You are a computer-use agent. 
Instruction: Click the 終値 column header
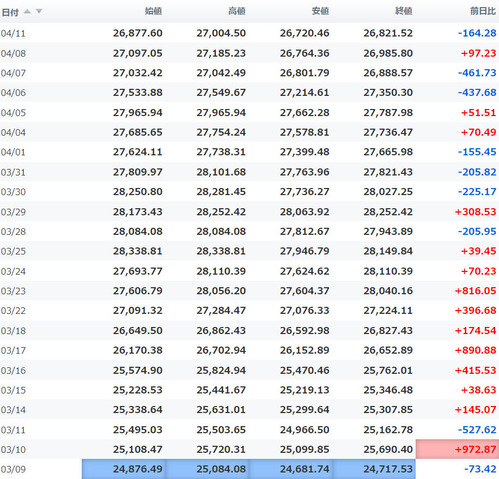pyautogui.click(x=404, y=11)
